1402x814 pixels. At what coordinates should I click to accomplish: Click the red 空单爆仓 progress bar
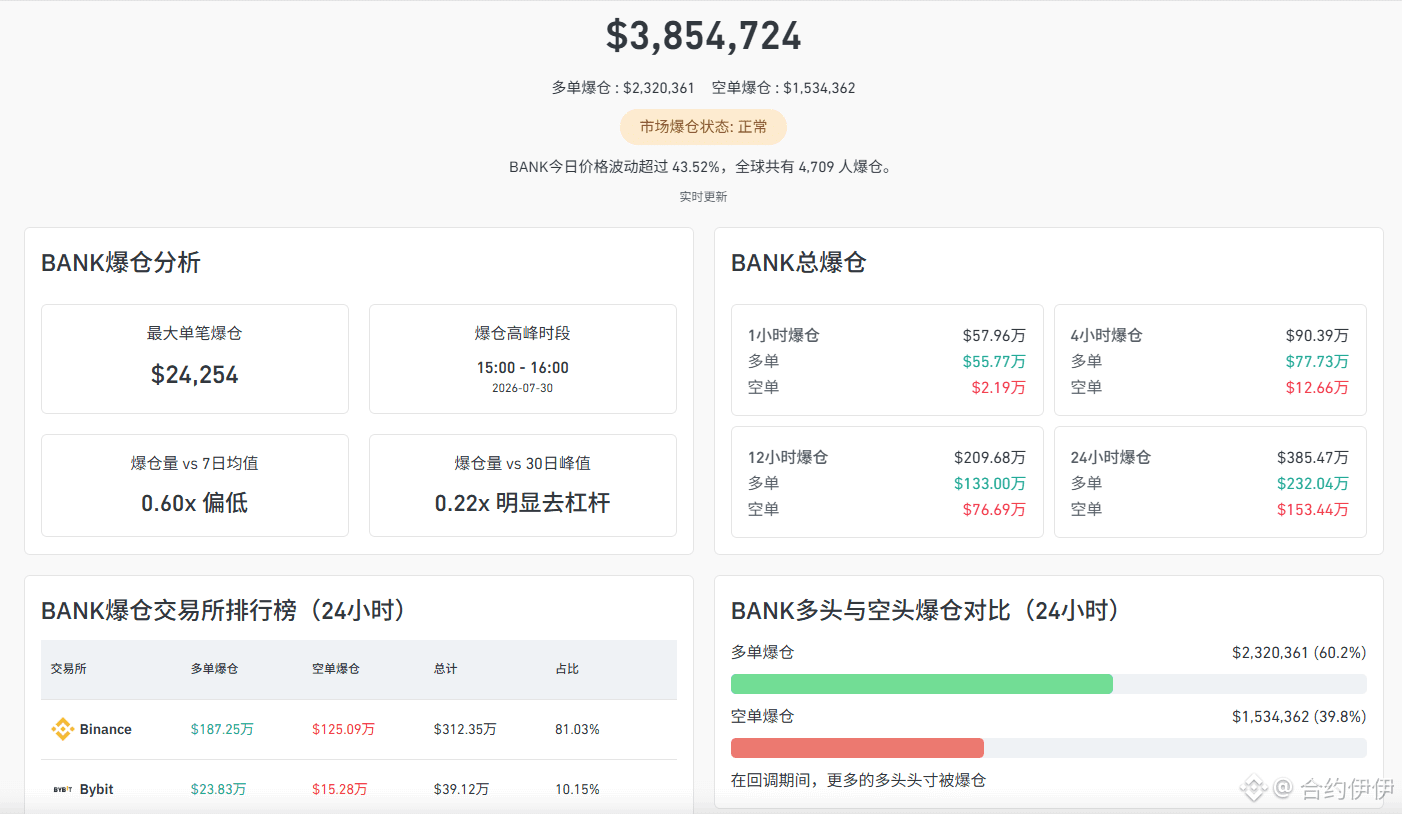click(857, 748)
